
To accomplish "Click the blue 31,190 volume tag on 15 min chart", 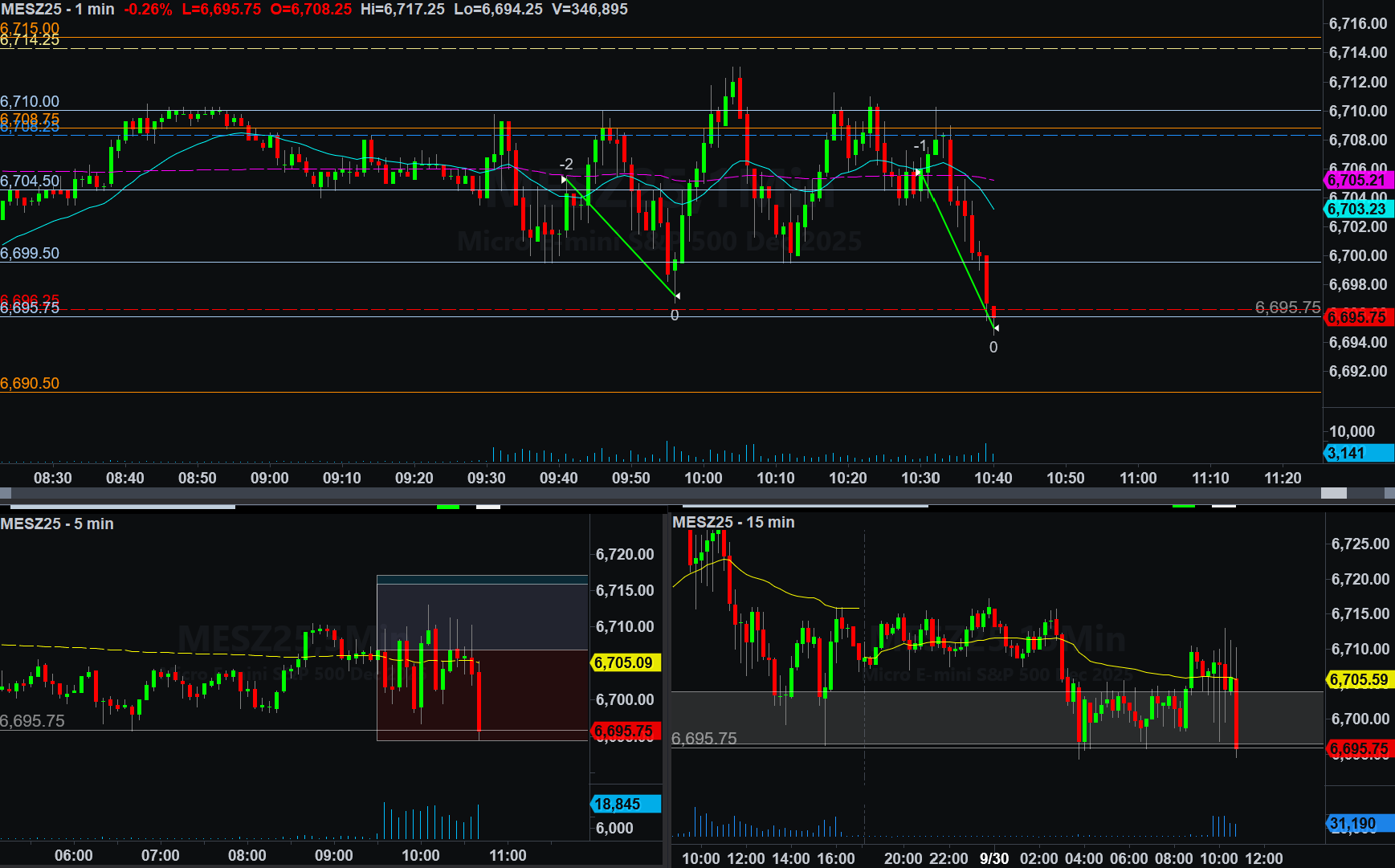I will coord(1356,823).
